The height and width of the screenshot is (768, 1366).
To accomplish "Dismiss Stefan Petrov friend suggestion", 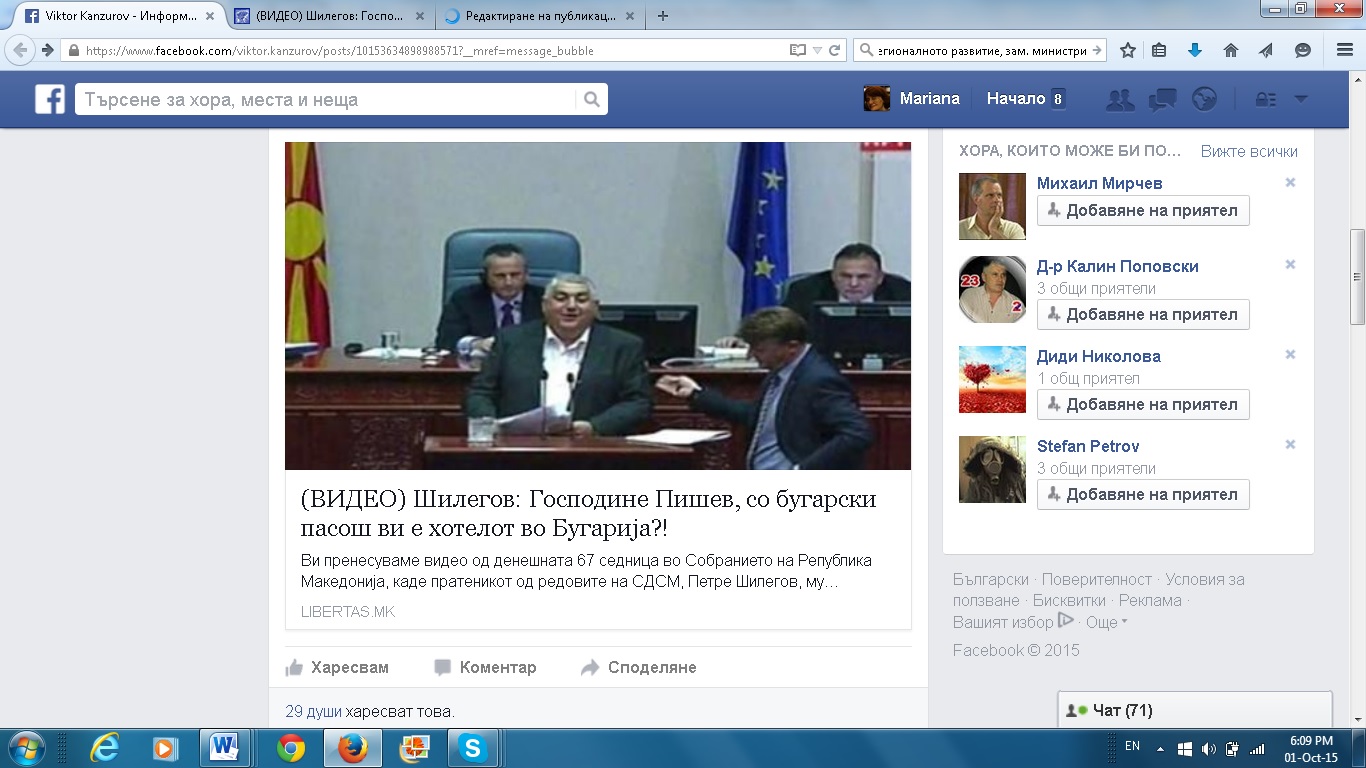I will point(1290,445).
